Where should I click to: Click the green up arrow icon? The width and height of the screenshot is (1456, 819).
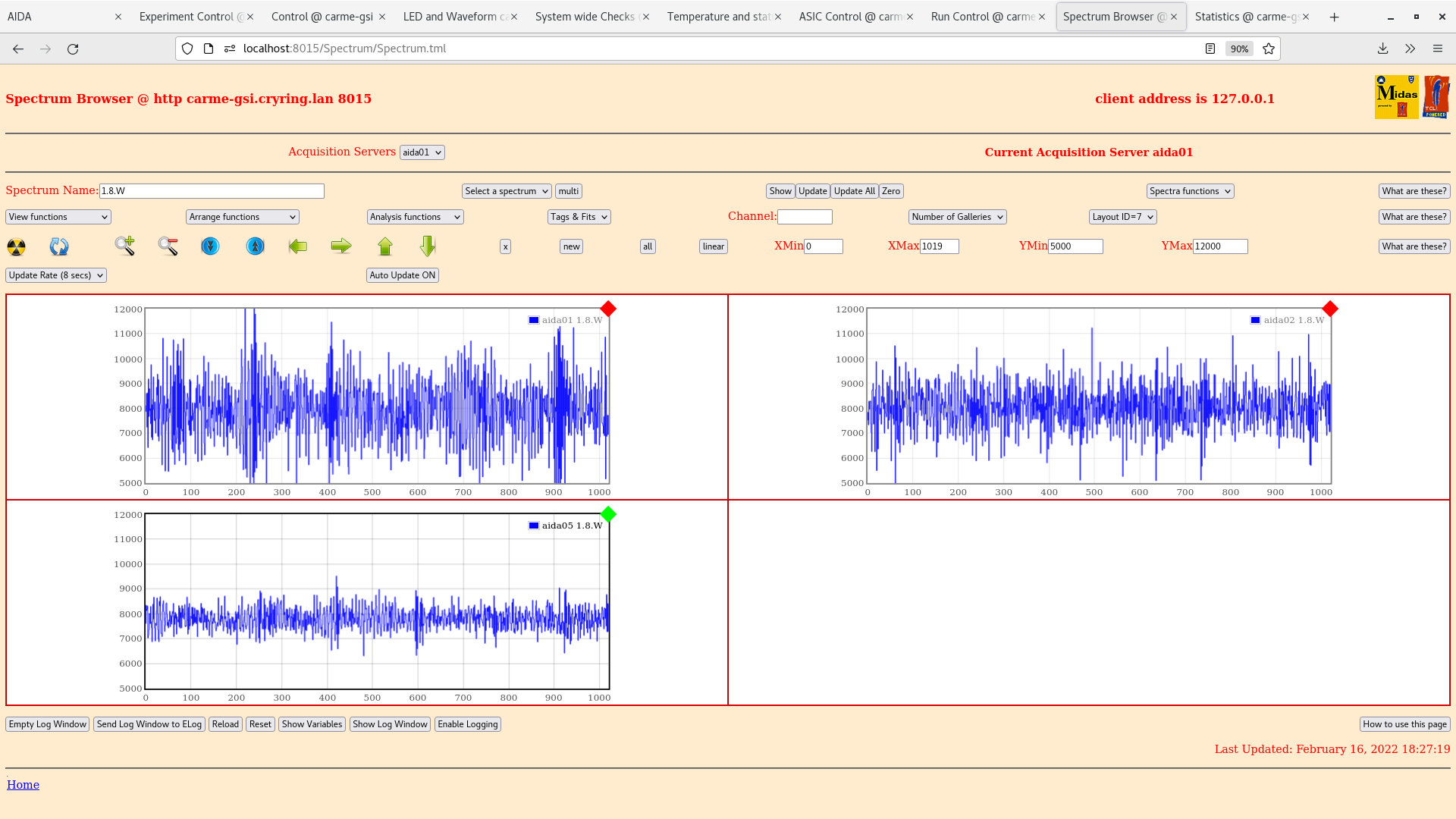point(385,246)
